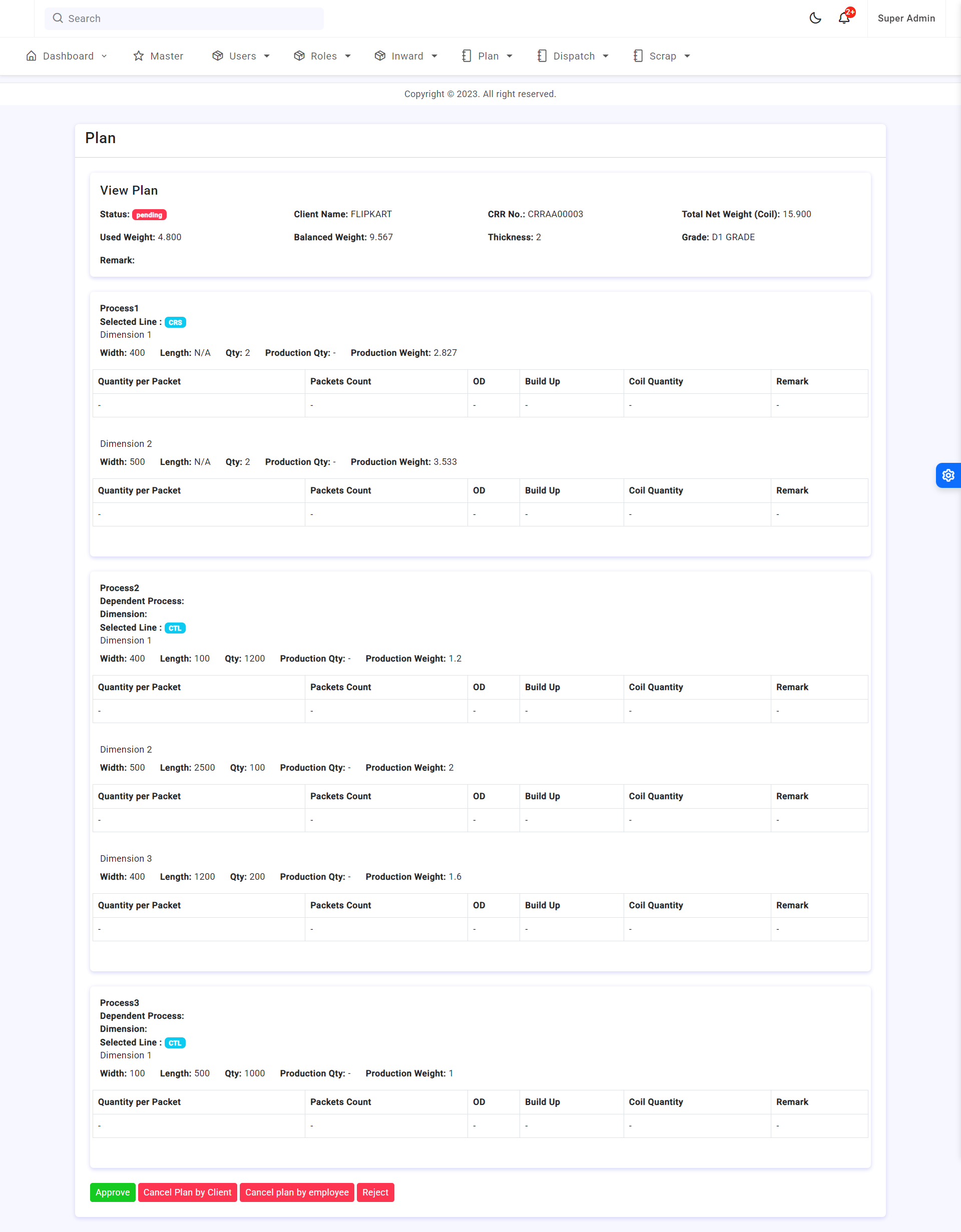Expand the Plan dropdown arrow

pyautogui.click(x=510, y=57)
